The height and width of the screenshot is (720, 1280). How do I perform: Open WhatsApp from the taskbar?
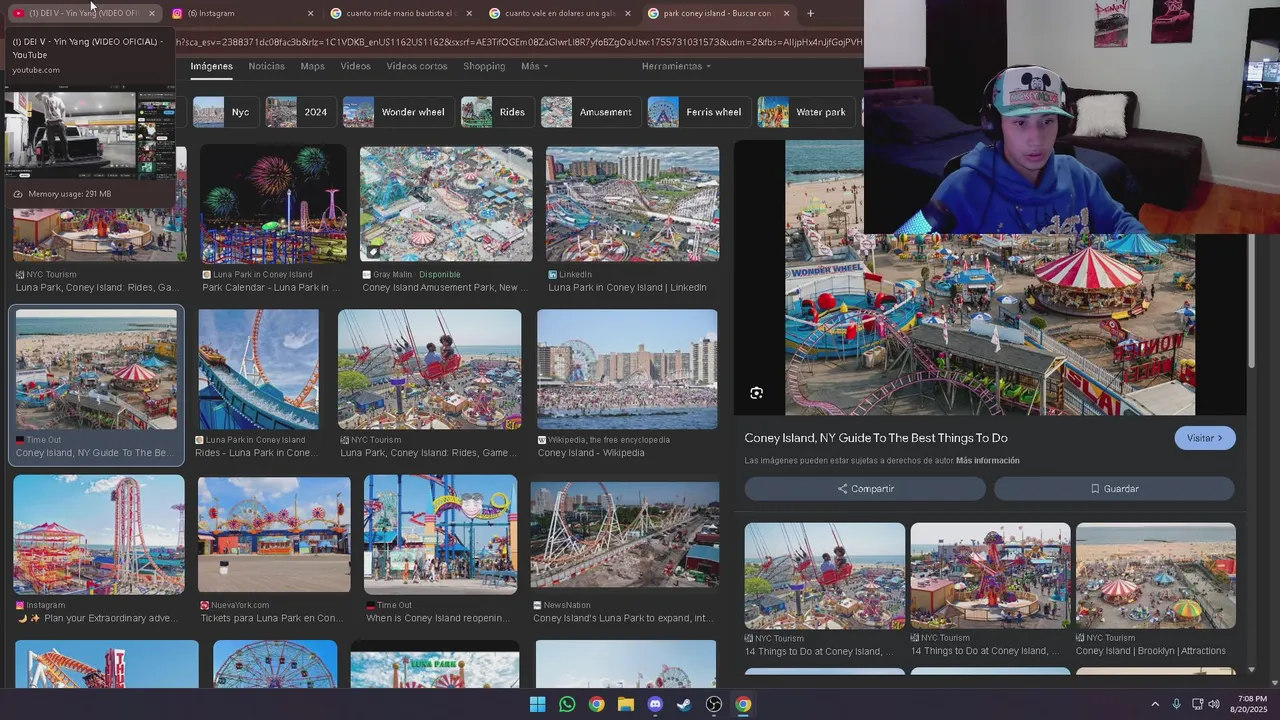(567, 704)
